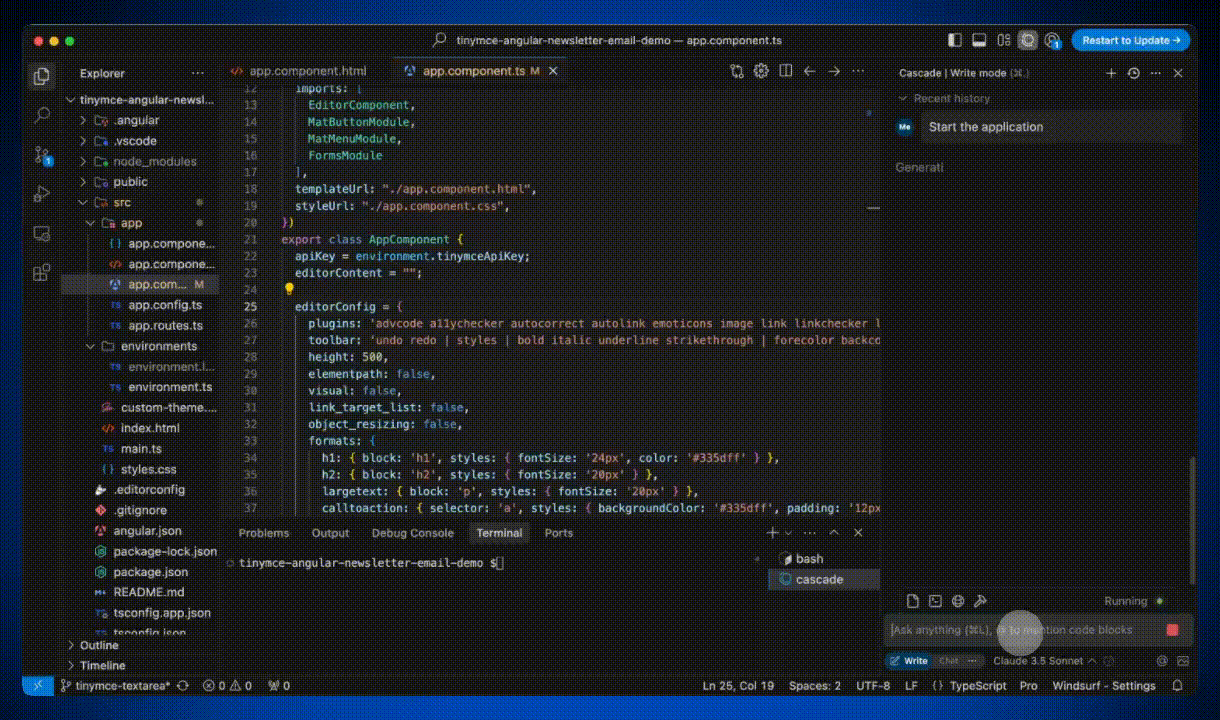Toggle the primary sidebar layout icon
This screenshot has height=720, width=1220.
click(x=955, y=40)
